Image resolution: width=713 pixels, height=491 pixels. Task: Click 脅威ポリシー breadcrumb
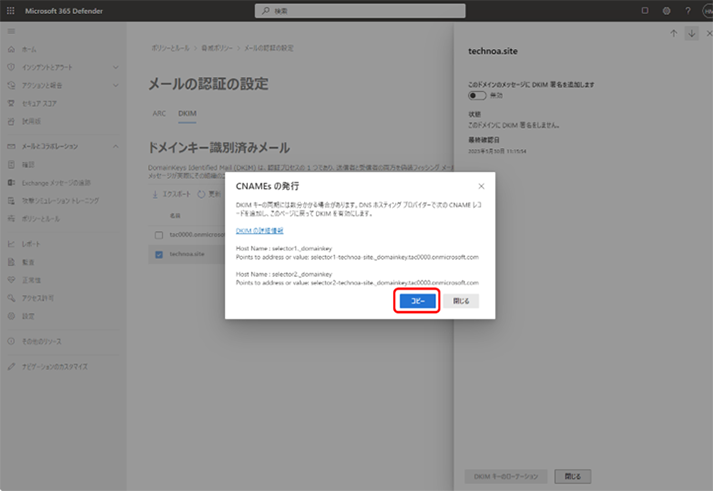coord(217,48)
